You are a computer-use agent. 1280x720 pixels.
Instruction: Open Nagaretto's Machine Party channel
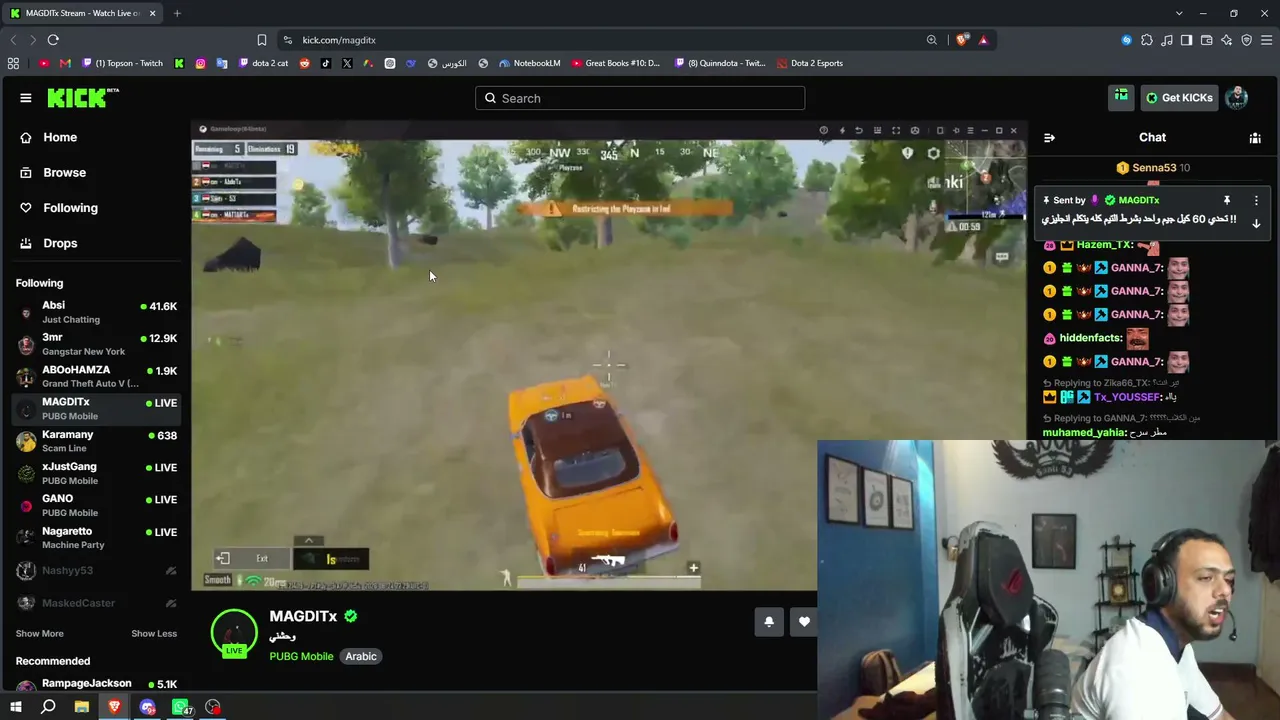point(96,538)
